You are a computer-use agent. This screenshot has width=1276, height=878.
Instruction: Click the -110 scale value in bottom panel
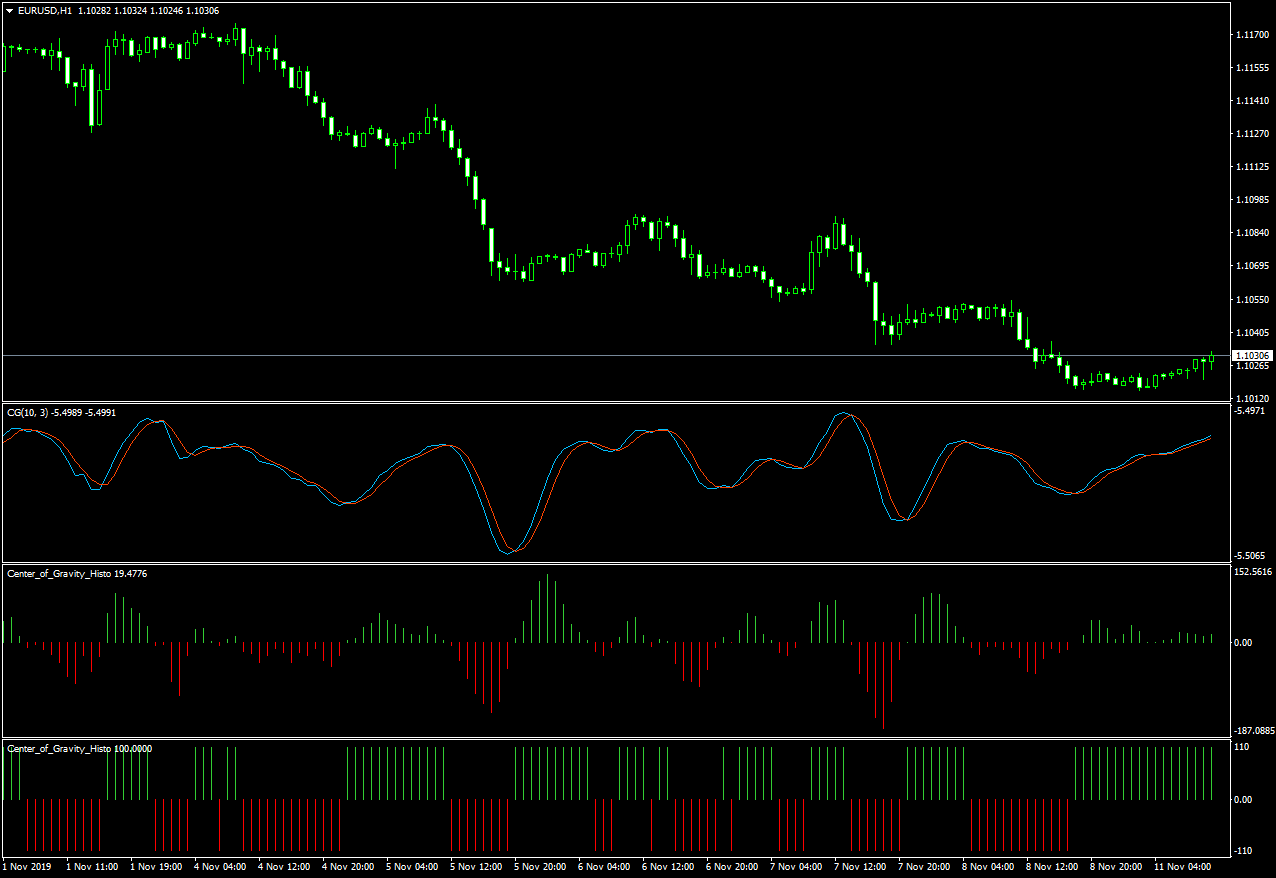[1245, 850]
